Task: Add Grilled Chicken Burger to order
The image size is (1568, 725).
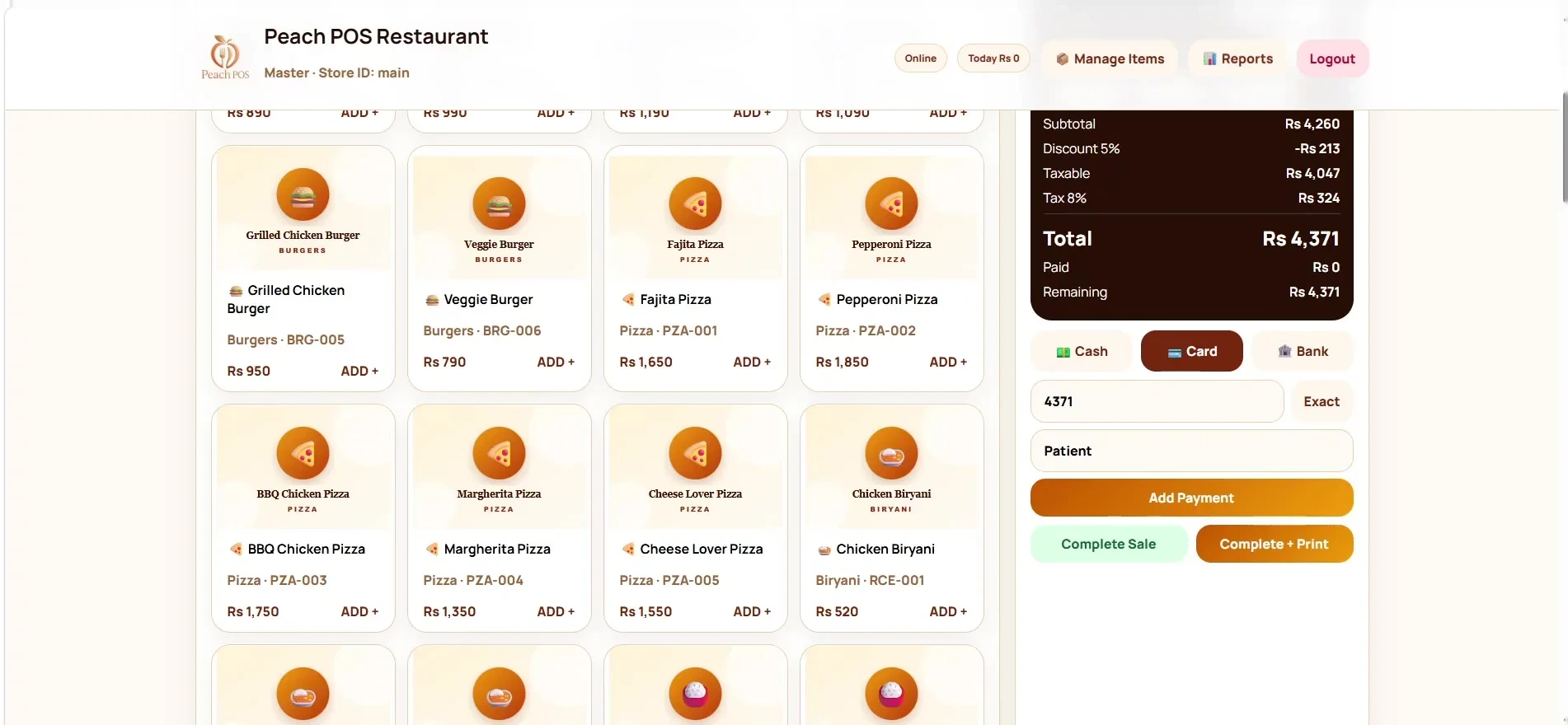Action: [x=359, y=371]
